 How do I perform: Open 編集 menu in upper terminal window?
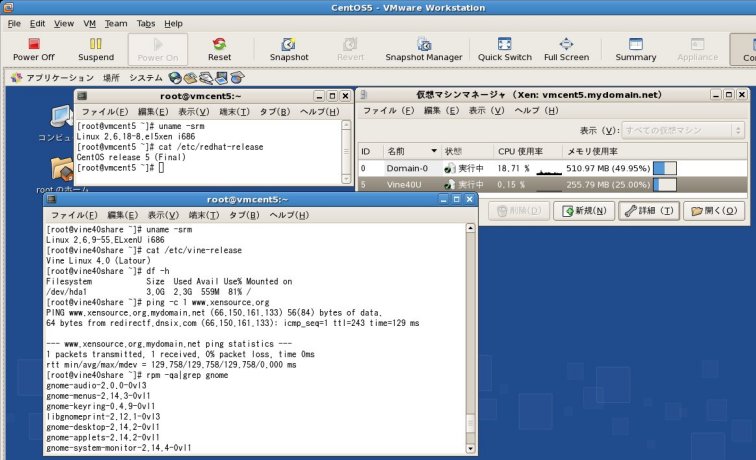point(153,112)
